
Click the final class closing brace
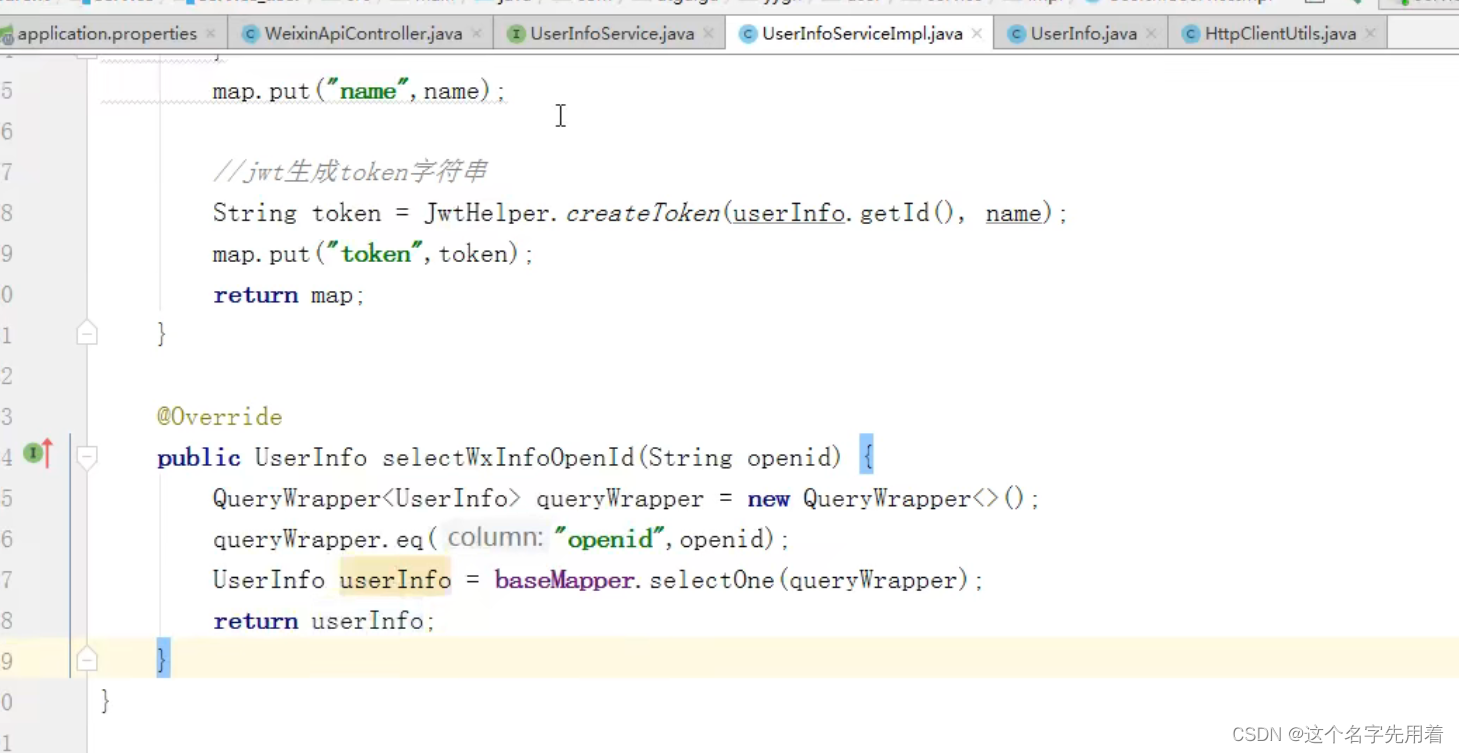(106, 701)
